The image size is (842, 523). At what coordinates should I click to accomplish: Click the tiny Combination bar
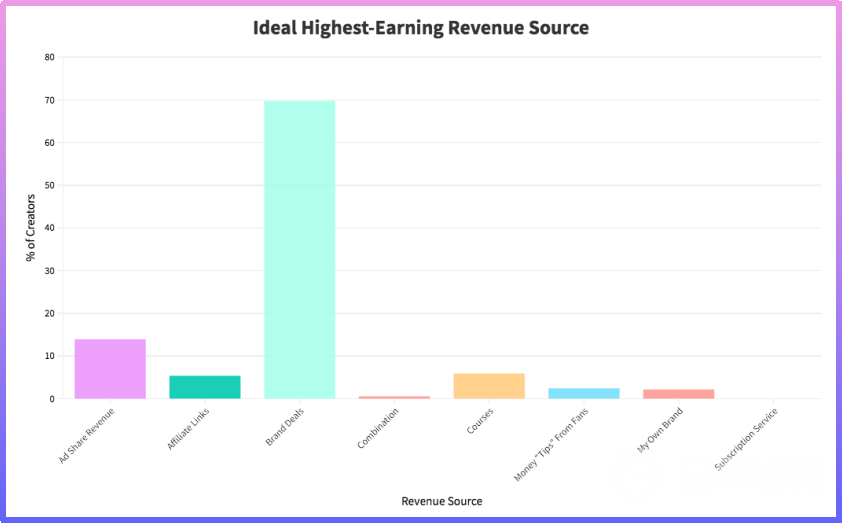click(394, 397)
